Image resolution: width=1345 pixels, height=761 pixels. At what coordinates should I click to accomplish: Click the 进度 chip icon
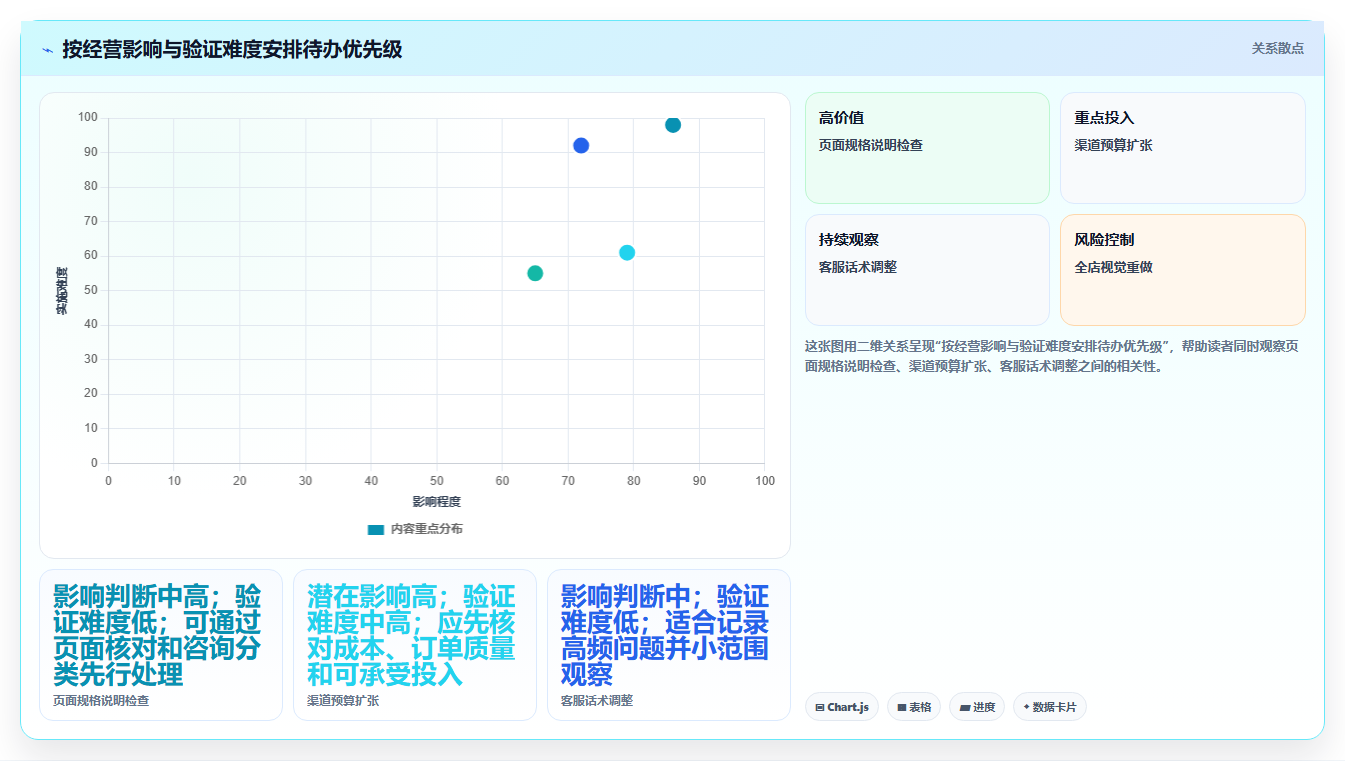tap(965, 708)
